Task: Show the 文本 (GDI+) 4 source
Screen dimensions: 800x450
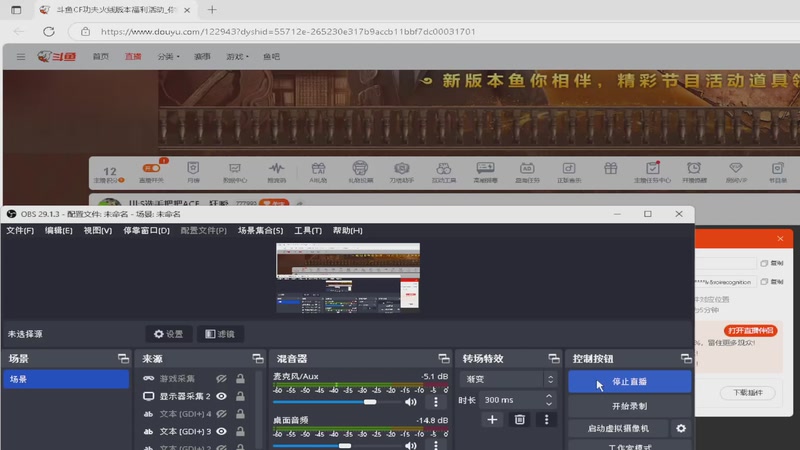Action: pyautogui.click(x=221, y=414)
